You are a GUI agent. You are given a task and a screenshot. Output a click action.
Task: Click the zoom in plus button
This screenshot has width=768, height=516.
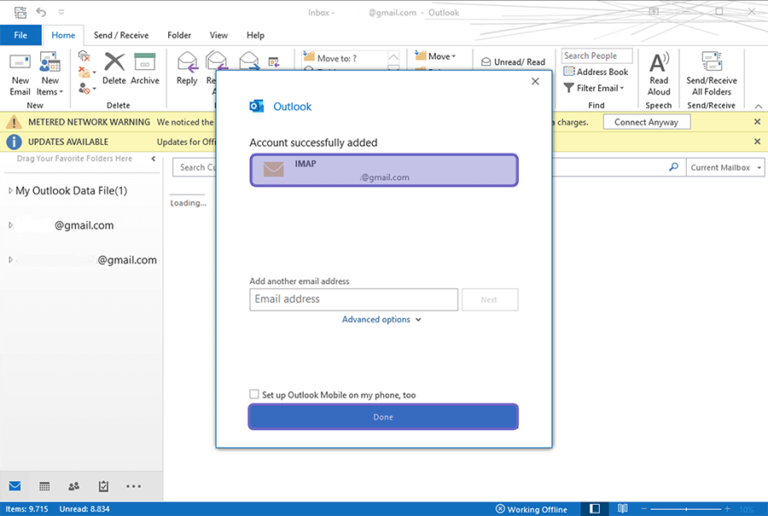click(727, 509)
